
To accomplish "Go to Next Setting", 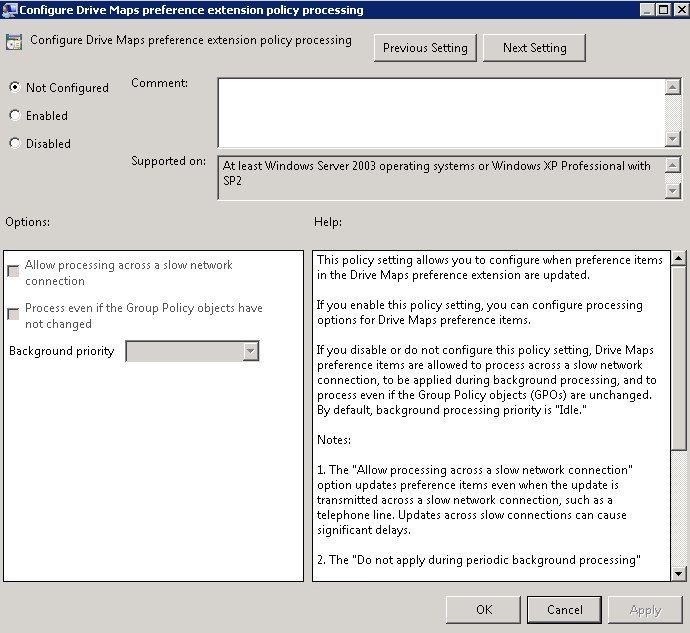I will click(534, 48).
